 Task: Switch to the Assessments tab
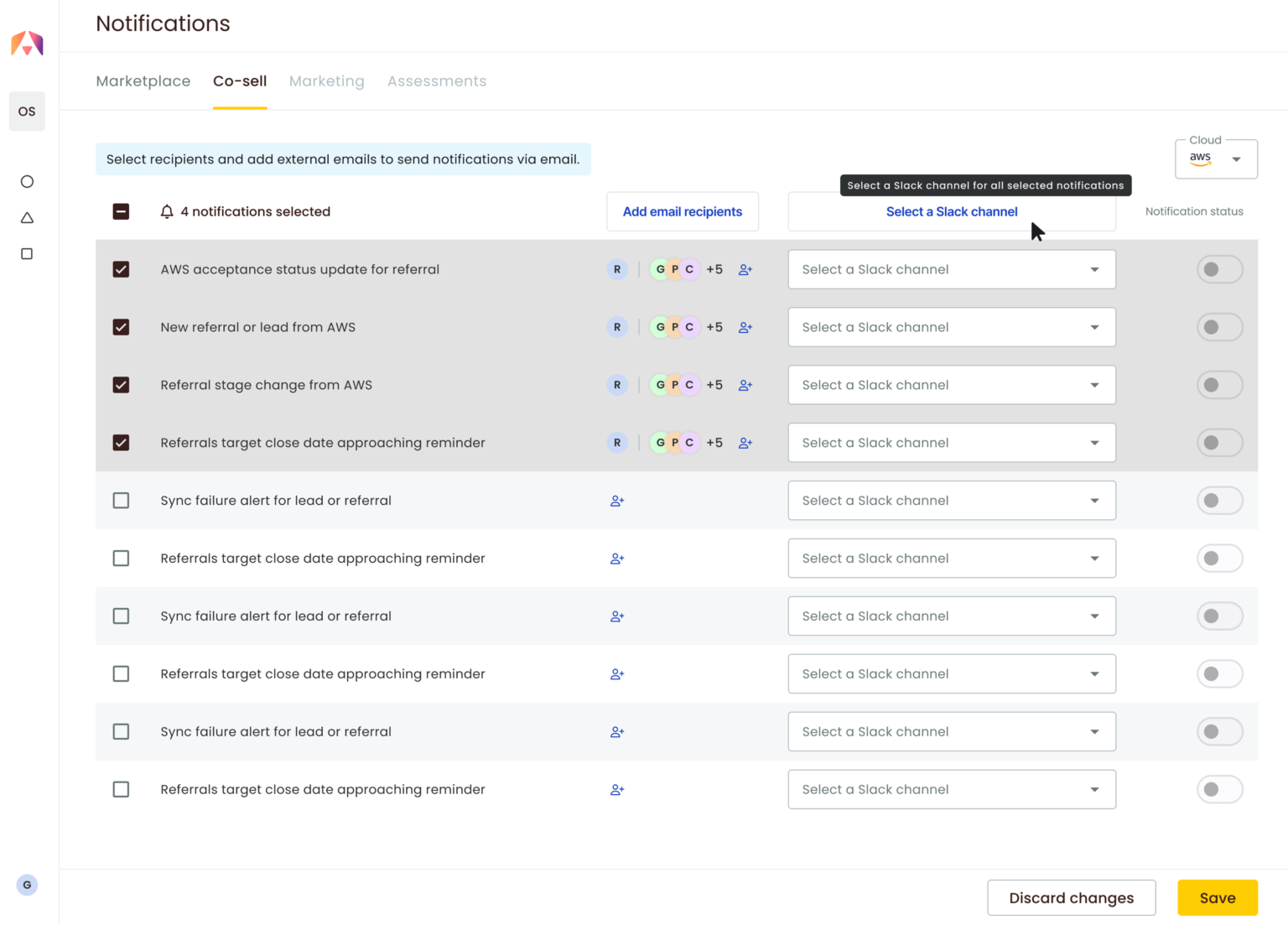coord(437,81)
